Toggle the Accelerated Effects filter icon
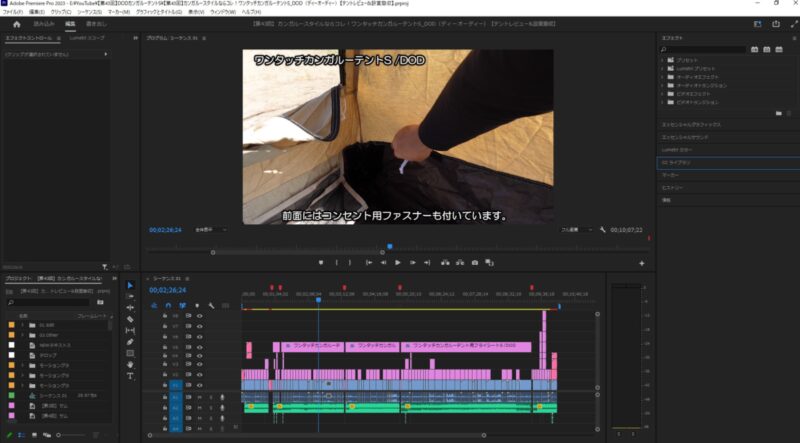The width and height of the screenshot is (800, 443). 754,50
